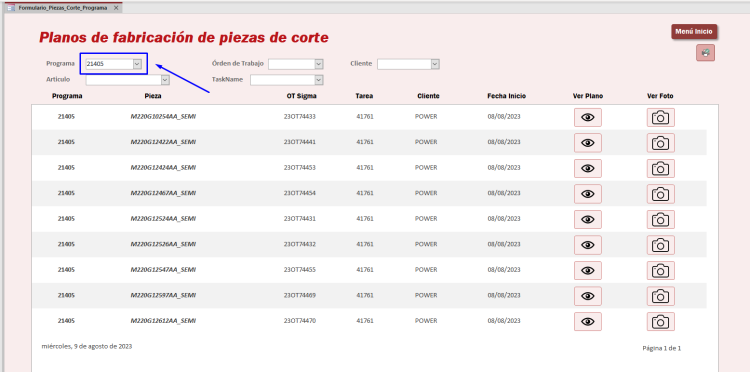Click OT Sigma value 23OT74454
This screenshot has height=372, width=750.
(299, 193)
